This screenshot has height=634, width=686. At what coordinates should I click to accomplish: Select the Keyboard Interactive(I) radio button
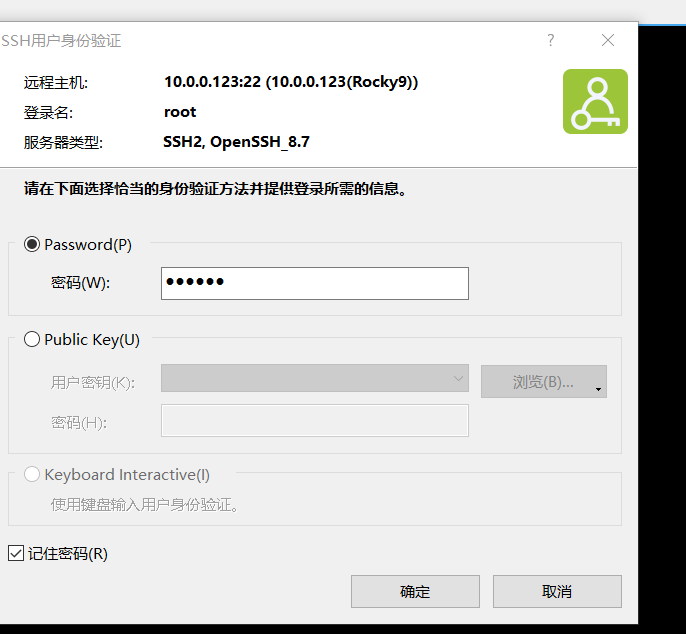32,474
